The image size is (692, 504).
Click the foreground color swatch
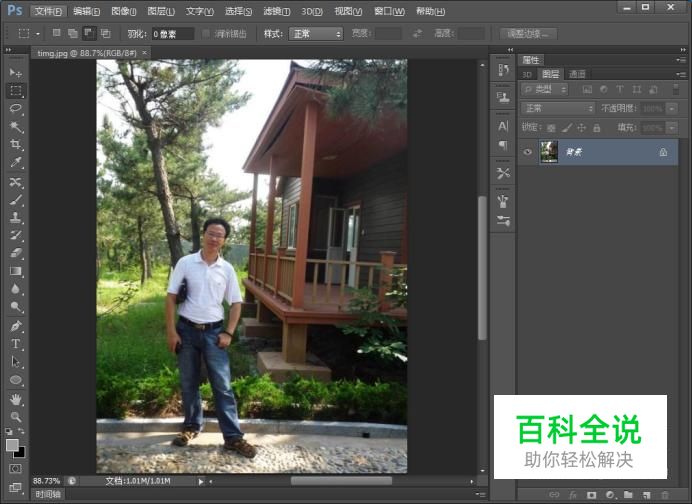point(12,445)
